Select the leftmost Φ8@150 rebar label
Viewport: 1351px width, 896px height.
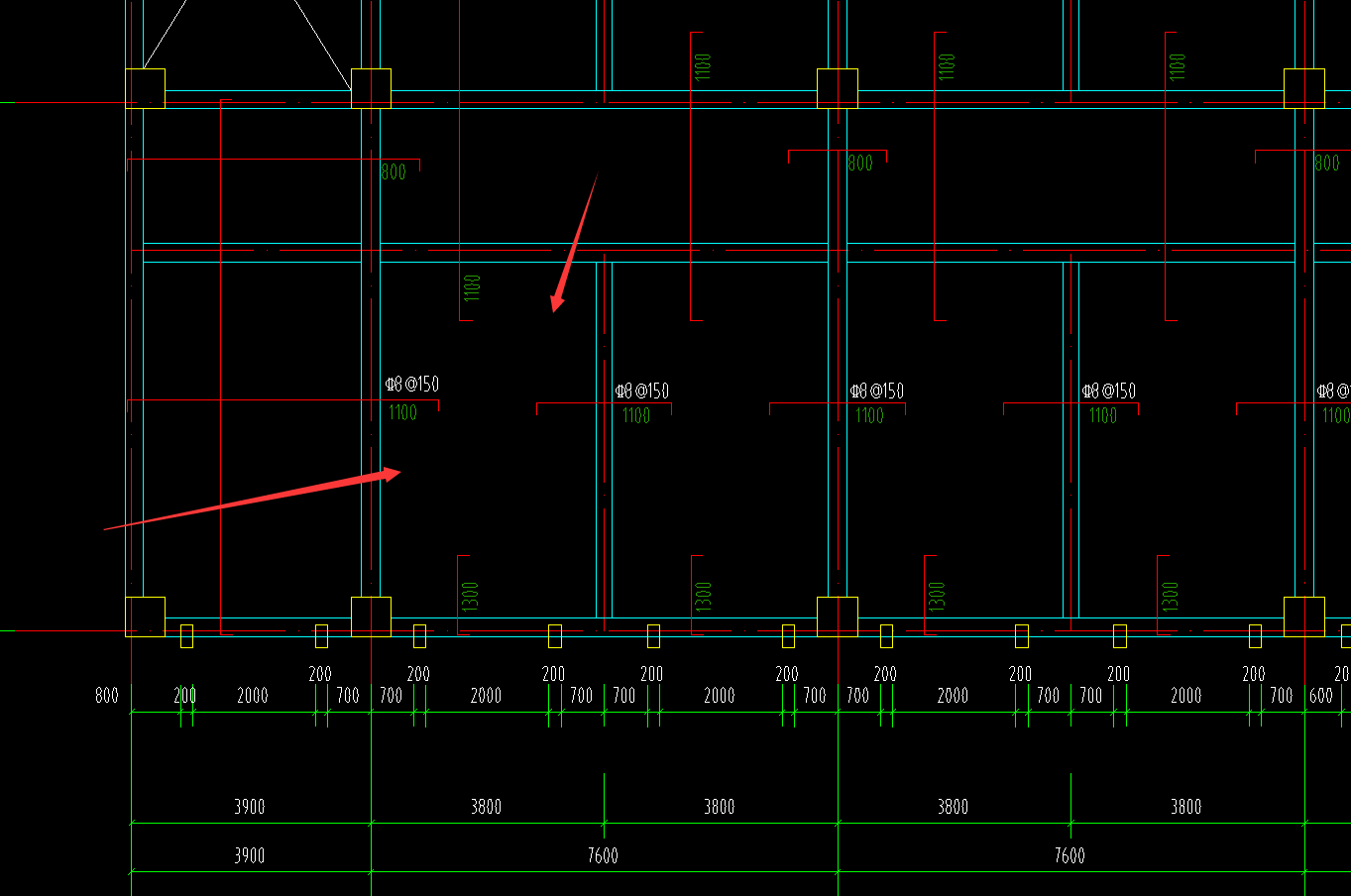[412, 385]
